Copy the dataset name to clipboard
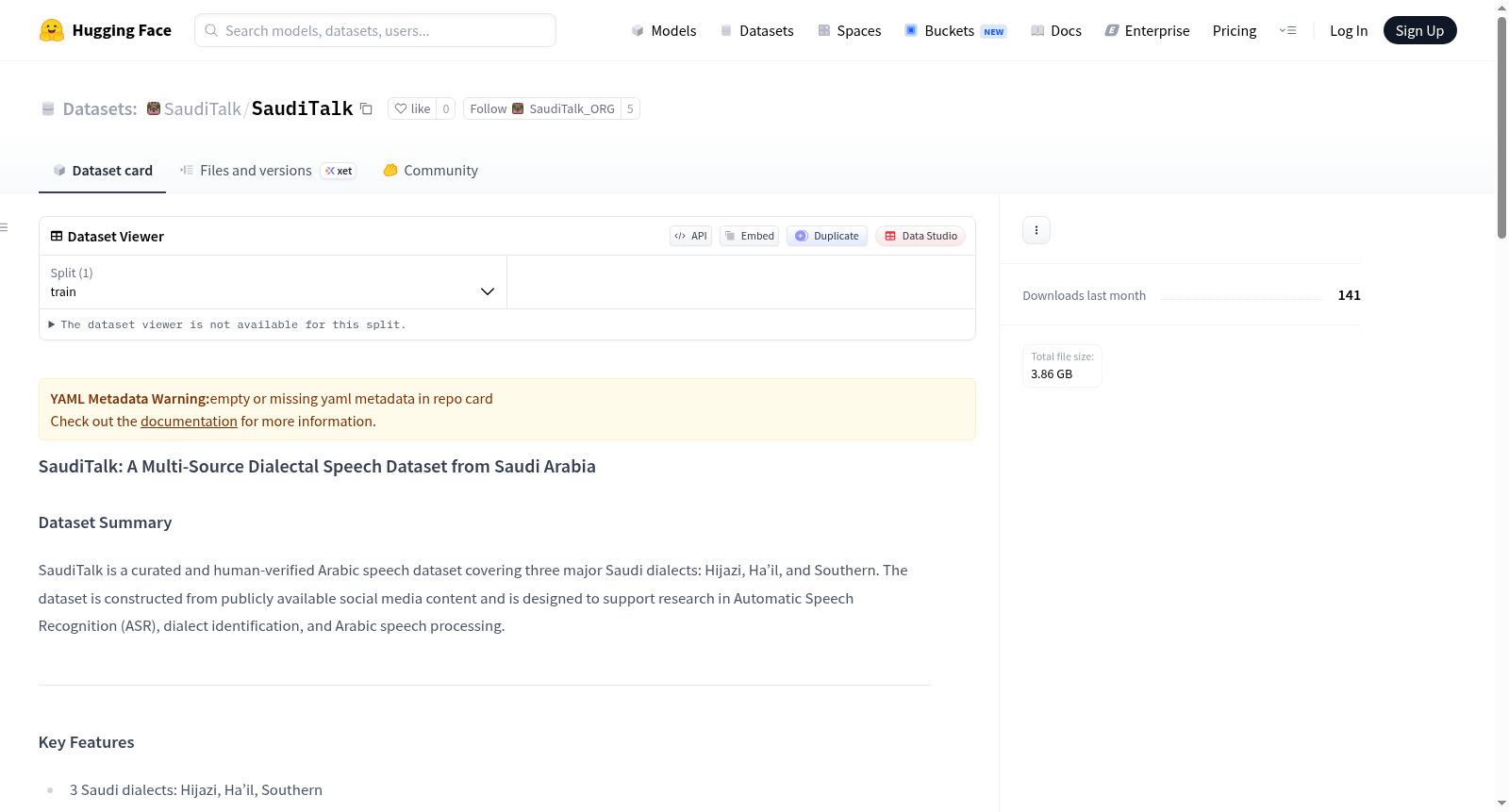This screenshot has height=812, width=1509. [x=366, y=109]
